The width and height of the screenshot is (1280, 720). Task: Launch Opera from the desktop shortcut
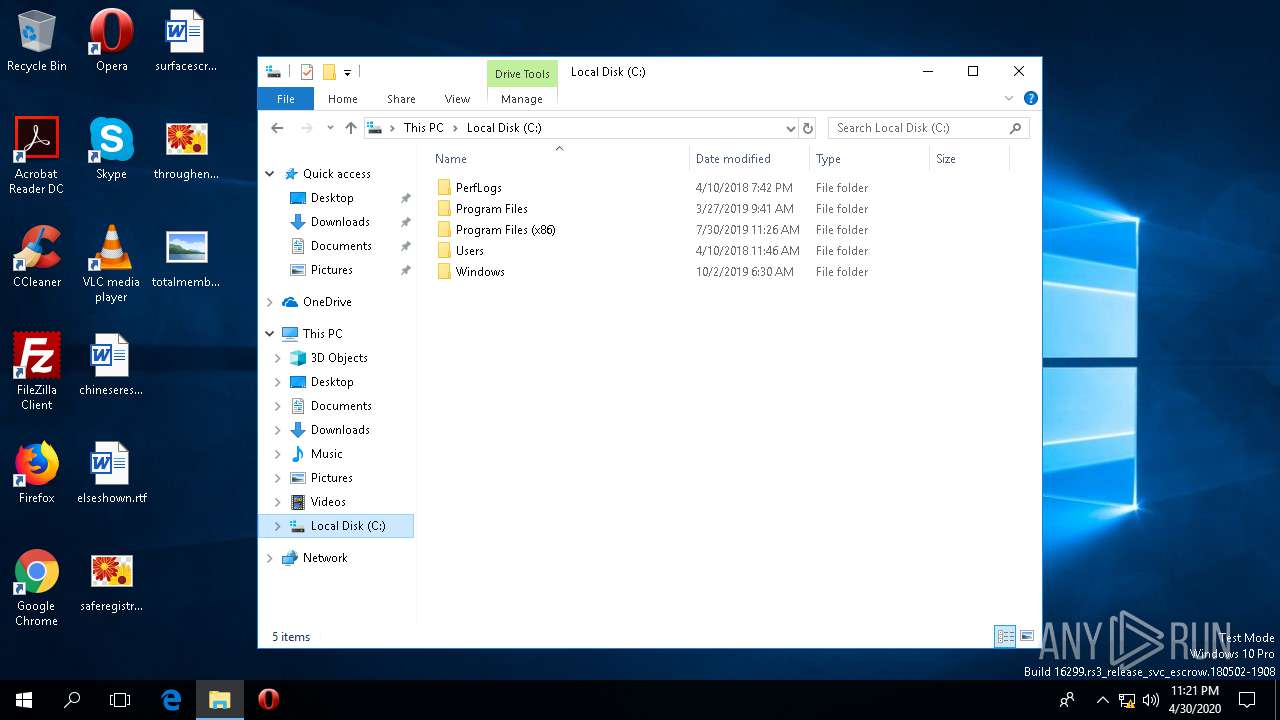pyautogui.click(x=111, y=42)
